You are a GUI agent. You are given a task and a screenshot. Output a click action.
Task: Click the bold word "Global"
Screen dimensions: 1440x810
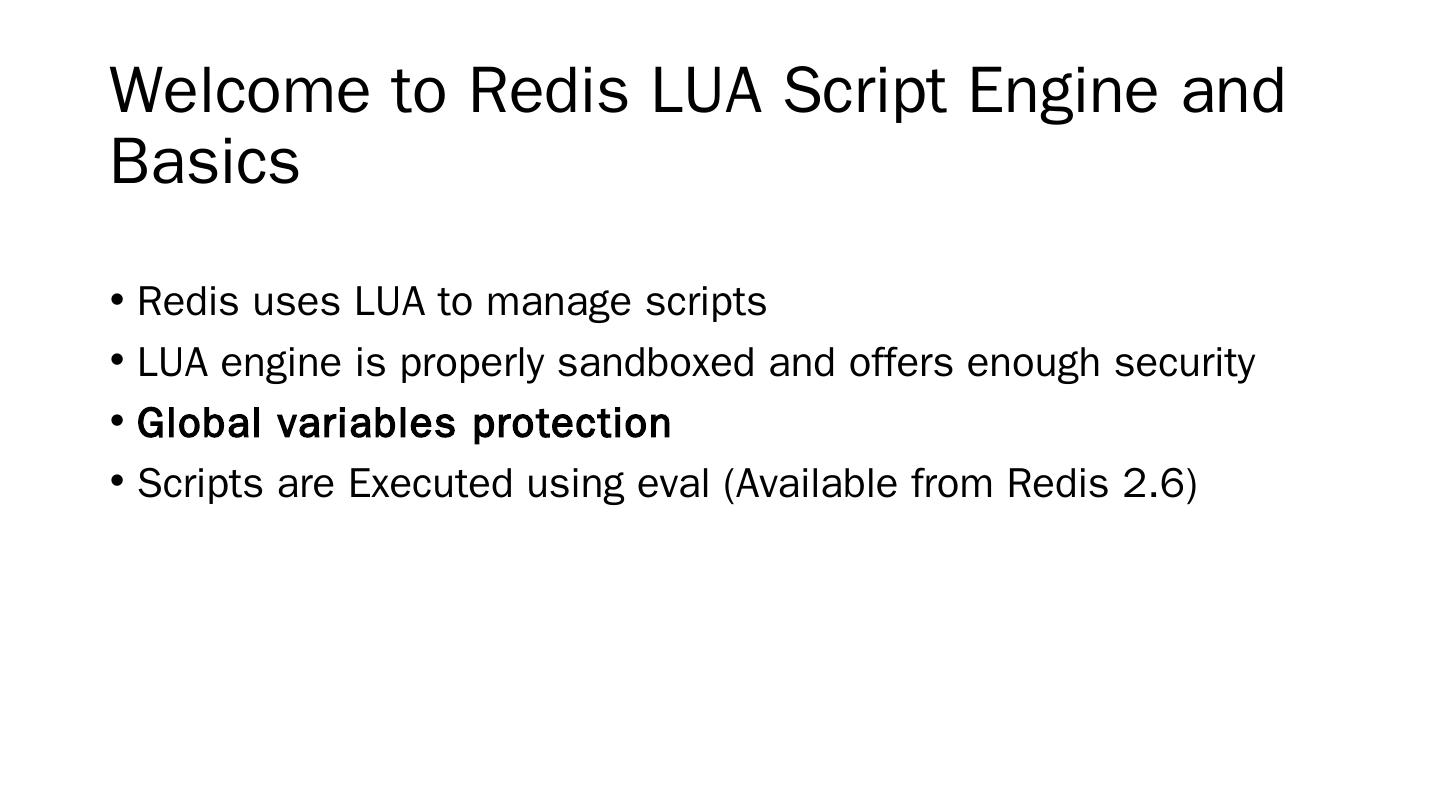[x=199, y=424]
